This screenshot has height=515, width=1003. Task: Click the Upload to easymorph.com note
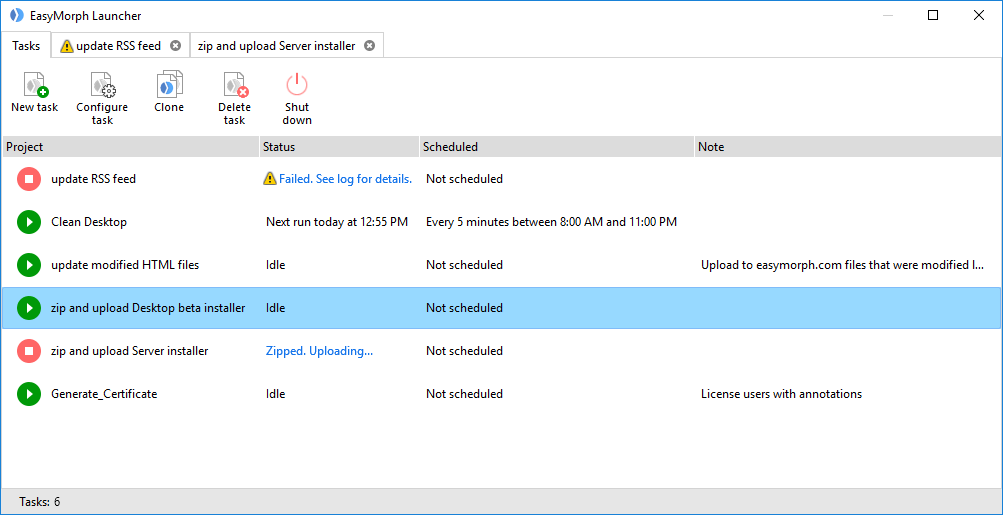pos(842,265)
